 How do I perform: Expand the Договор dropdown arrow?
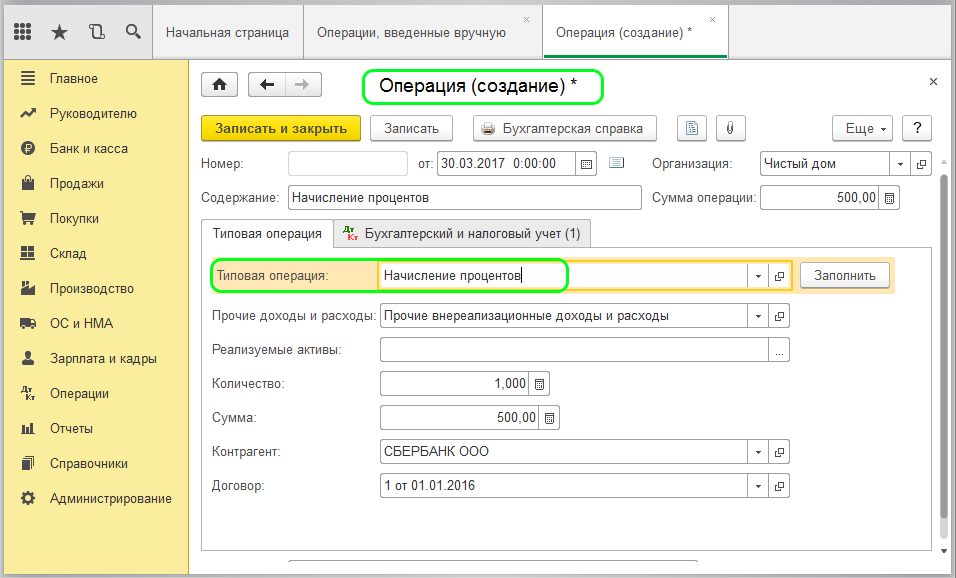click(x=758, y=487)
